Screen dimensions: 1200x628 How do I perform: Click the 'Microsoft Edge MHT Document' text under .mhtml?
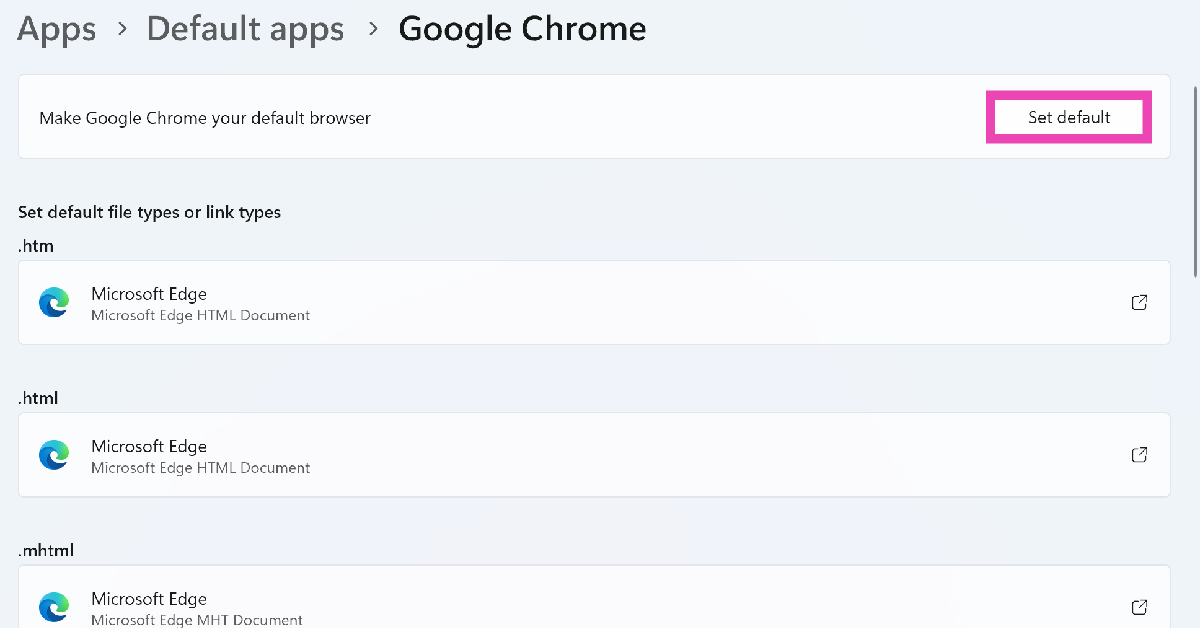[x=196, y=620]
